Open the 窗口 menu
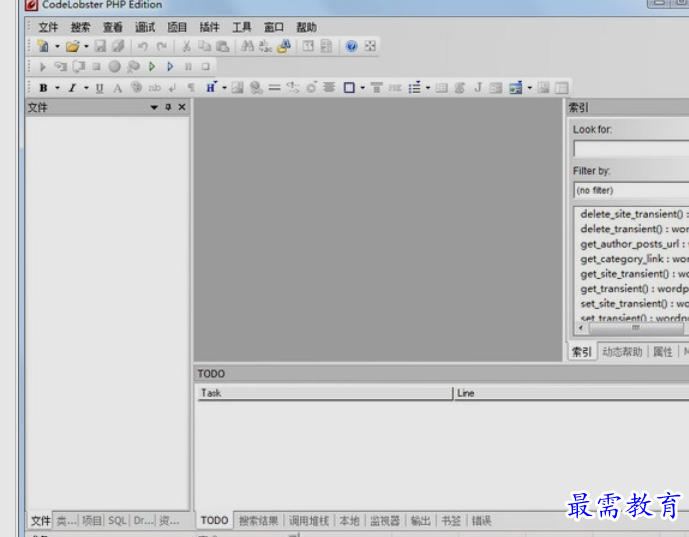 pyautogui.click(x=274, y=27)
